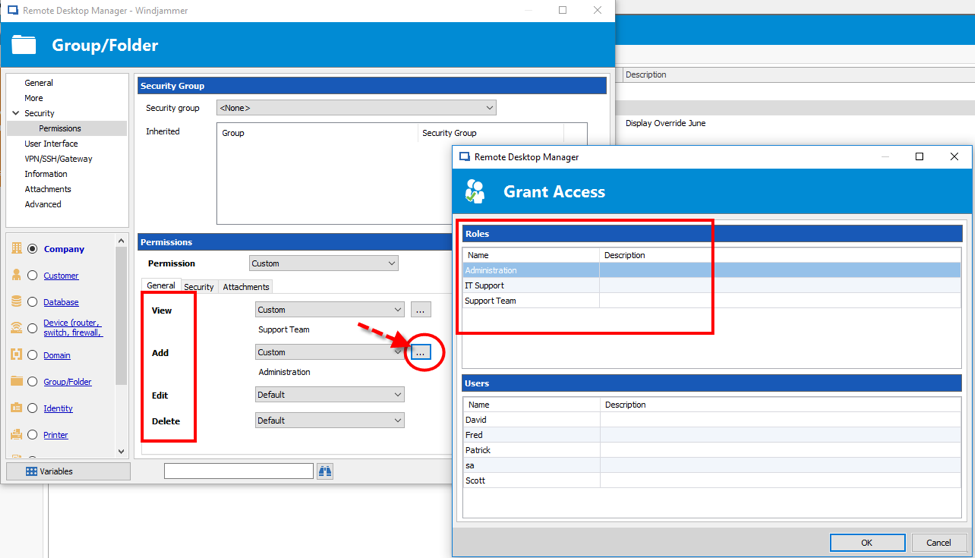The image size is (975, 558).
Task: Select user sa in Users list
Action: (711, 465)
